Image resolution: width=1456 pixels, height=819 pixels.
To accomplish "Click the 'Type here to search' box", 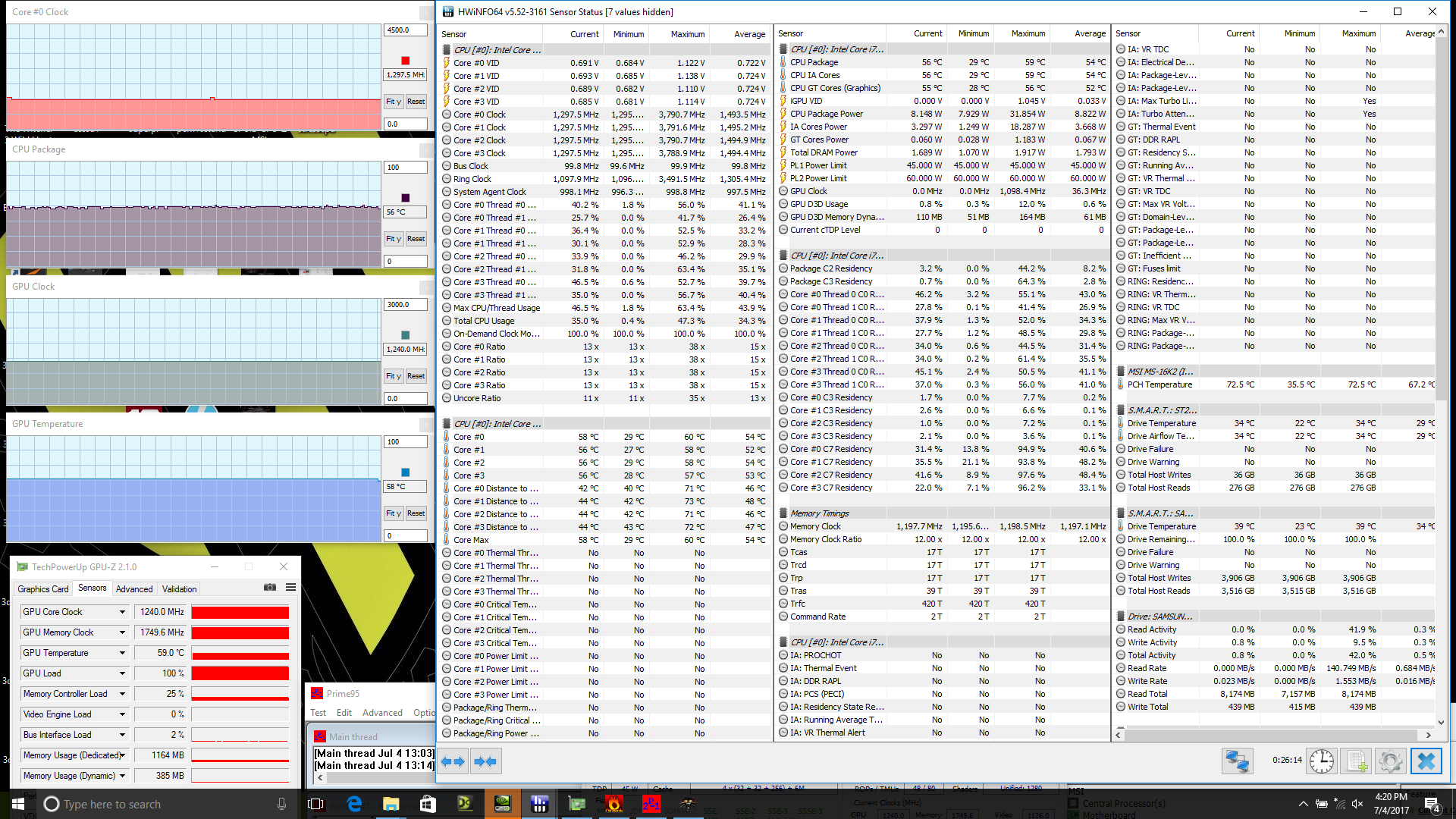I will click(162, 804).
